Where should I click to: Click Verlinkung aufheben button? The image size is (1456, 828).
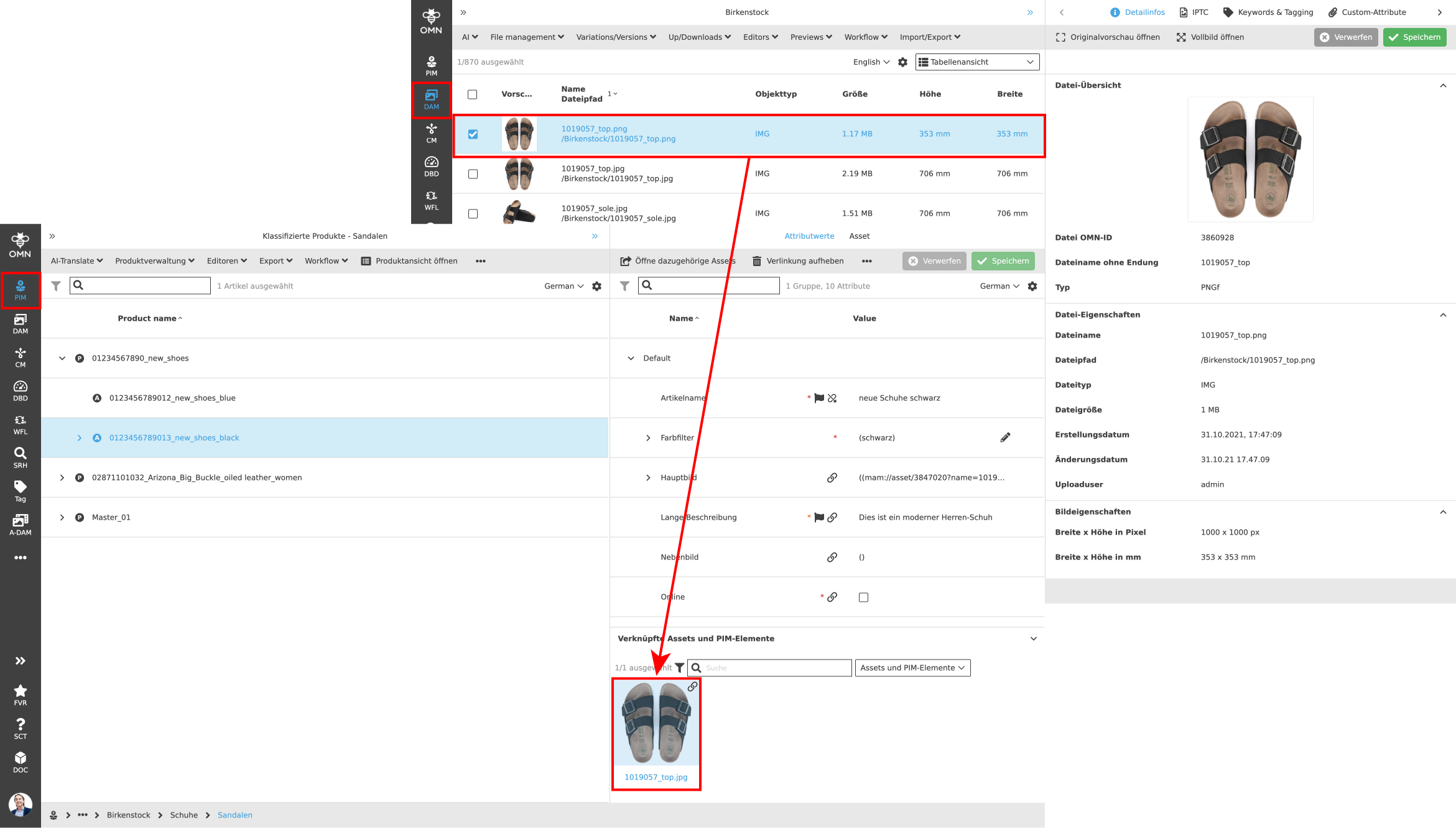point(797,261)
